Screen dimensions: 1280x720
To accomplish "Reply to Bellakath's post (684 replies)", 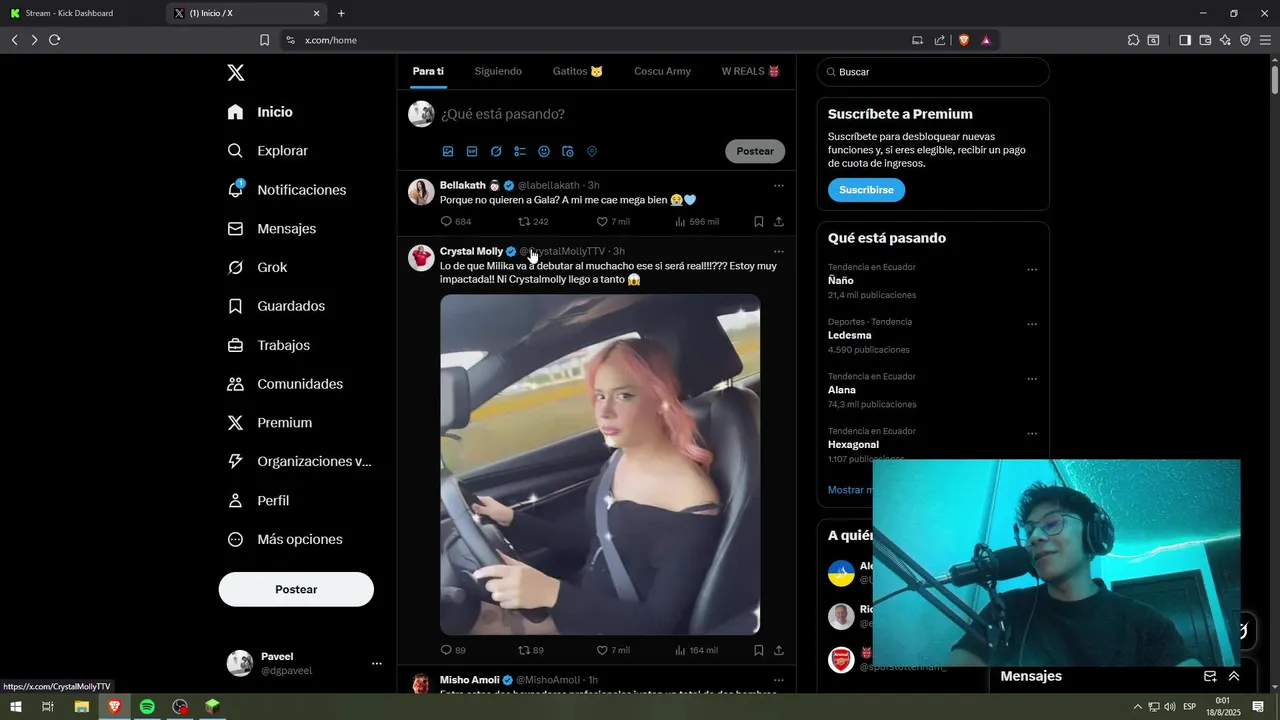I will (x=455, y=222).
